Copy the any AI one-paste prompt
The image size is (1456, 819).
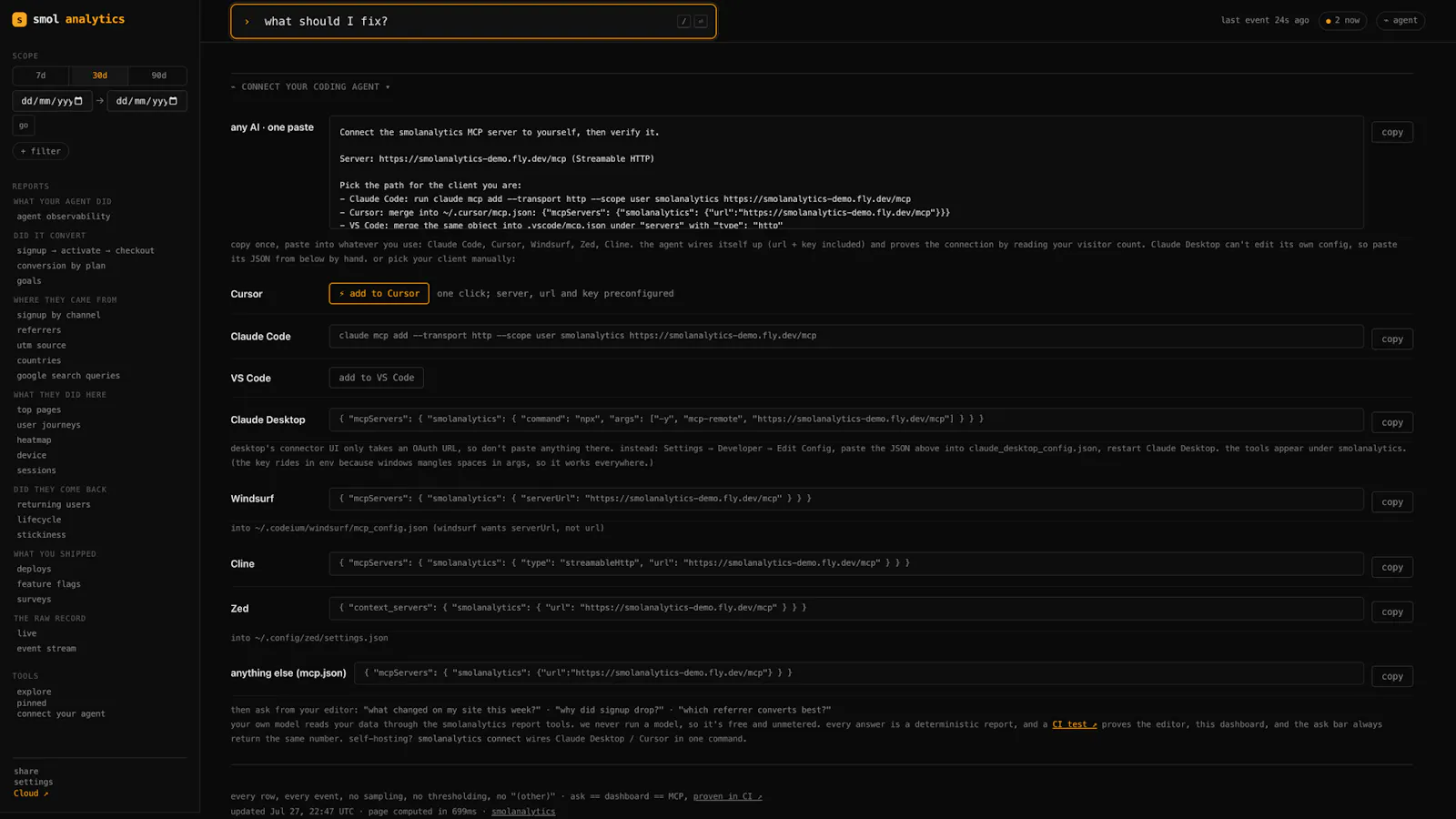[x=1392, y=132]
